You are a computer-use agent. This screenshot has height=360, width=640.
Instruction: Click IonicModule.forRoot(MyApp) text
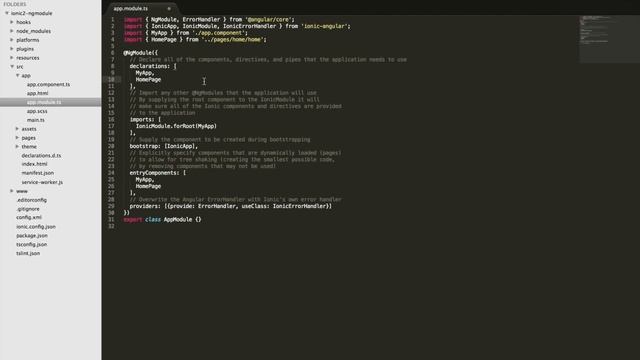(176, 126)
